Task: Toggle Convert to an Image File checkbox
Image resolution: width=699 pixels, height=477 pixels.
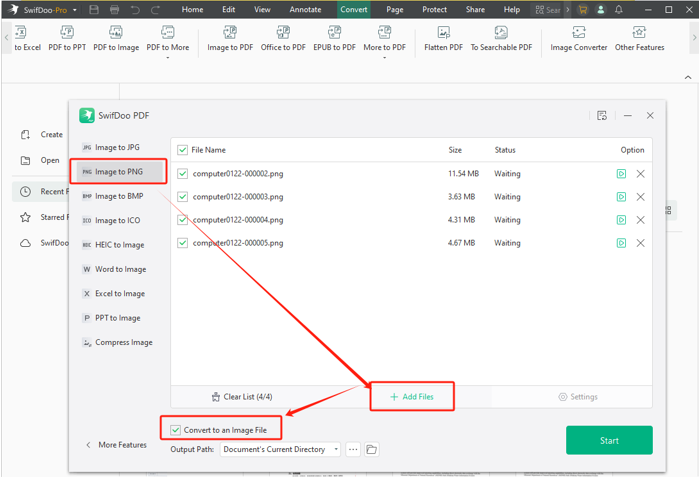Action: [x=176, y=430]
